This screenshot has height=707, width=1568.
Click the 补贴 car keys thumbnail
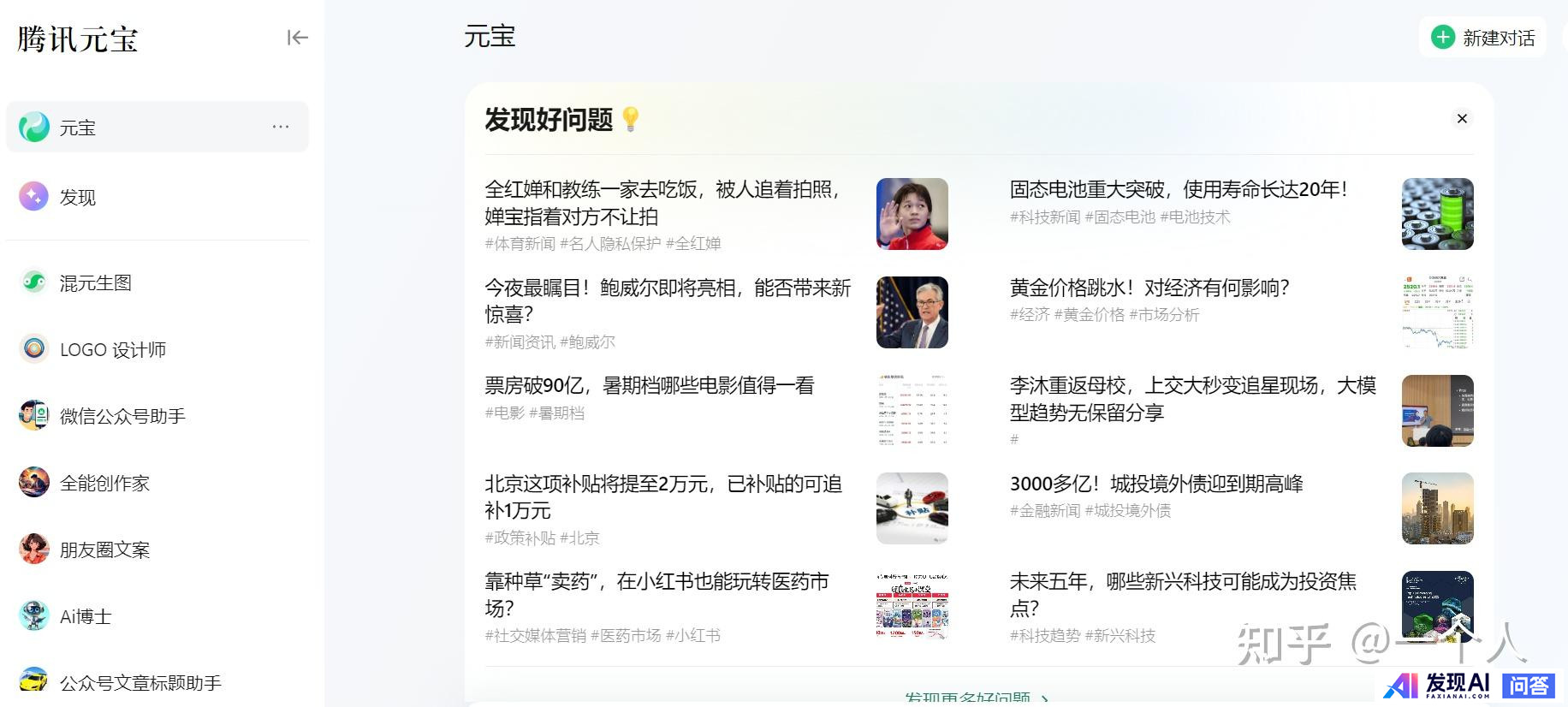pos(912,508)
